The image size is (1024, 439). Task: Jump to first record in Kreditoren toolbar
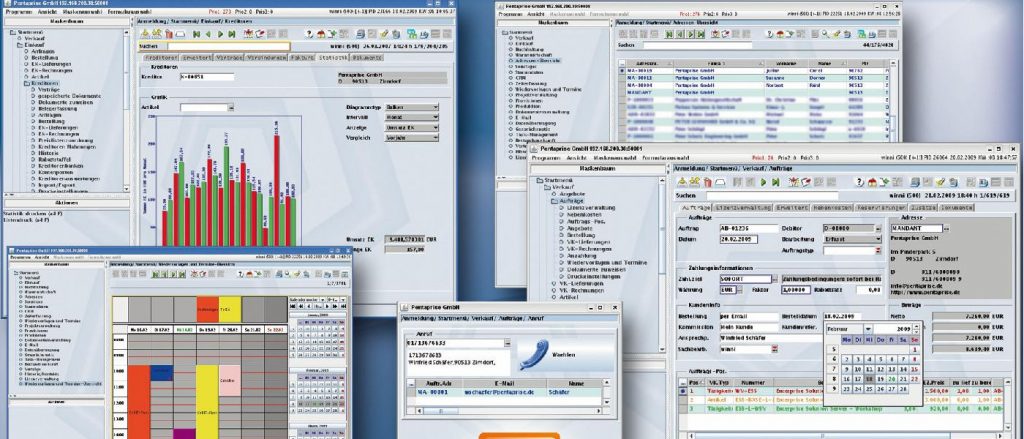point(198,33)
